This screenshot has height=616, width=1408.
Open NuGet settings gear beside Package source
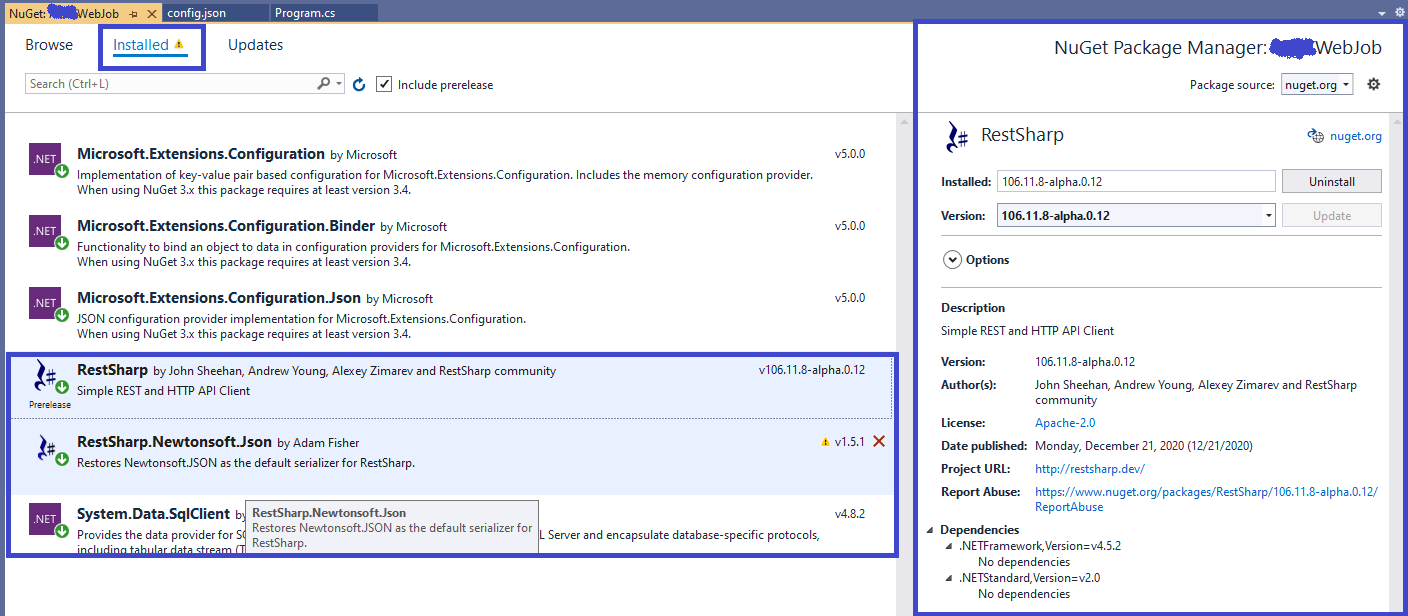coord(1374,84)
